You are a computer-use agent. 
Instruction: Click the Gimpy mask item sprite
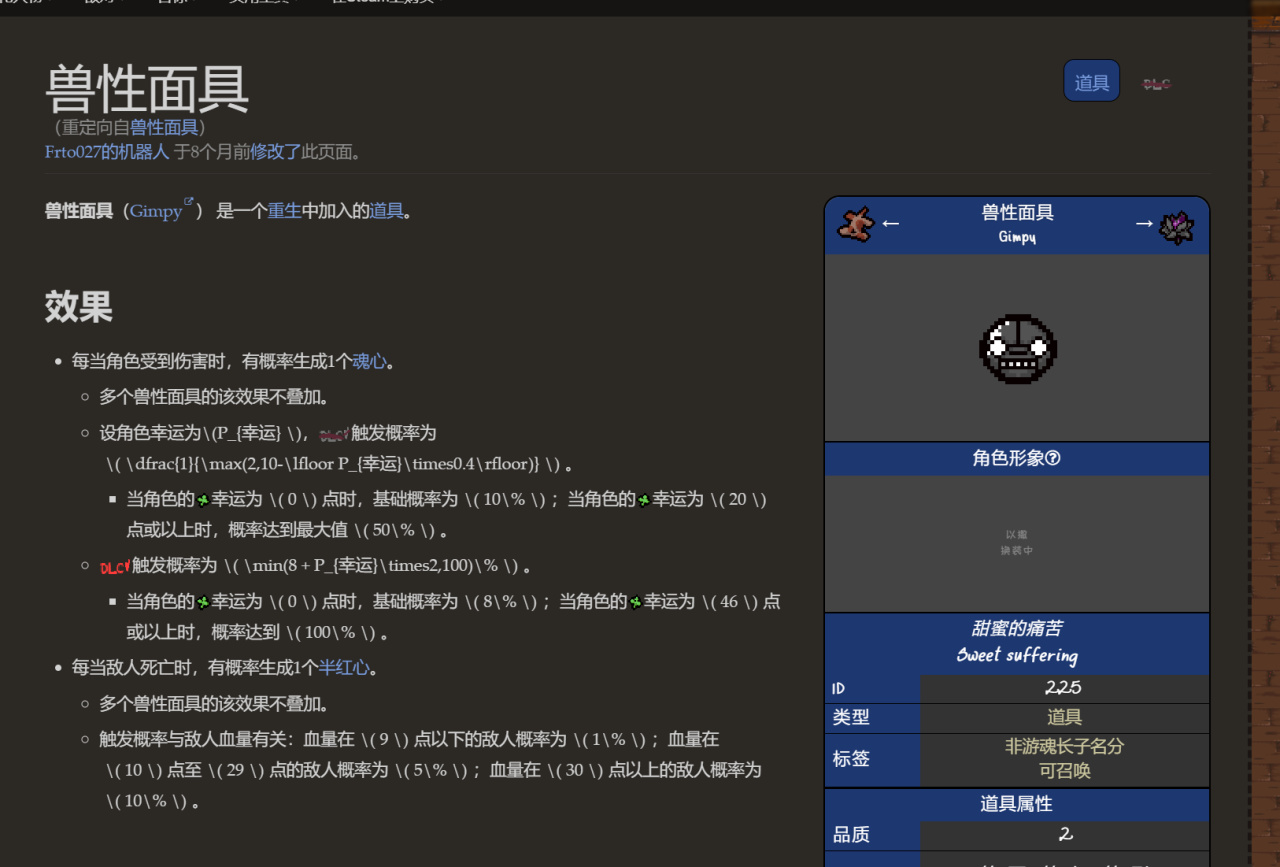1017,349
